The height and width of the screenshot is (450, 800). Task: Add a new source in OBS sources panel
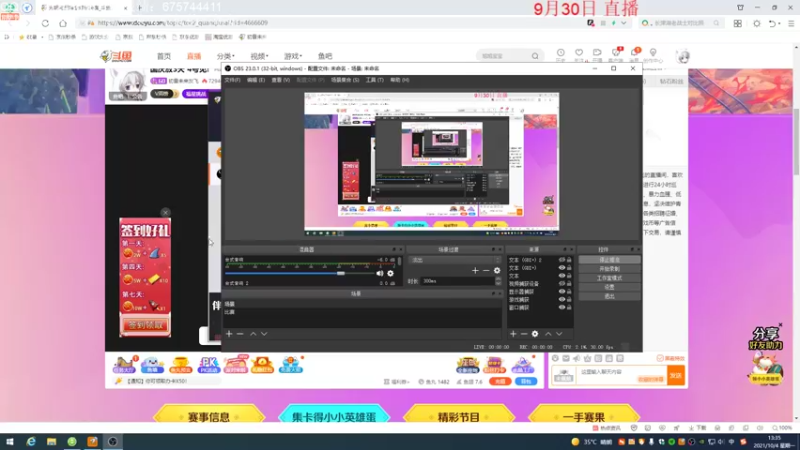[513, 334]
